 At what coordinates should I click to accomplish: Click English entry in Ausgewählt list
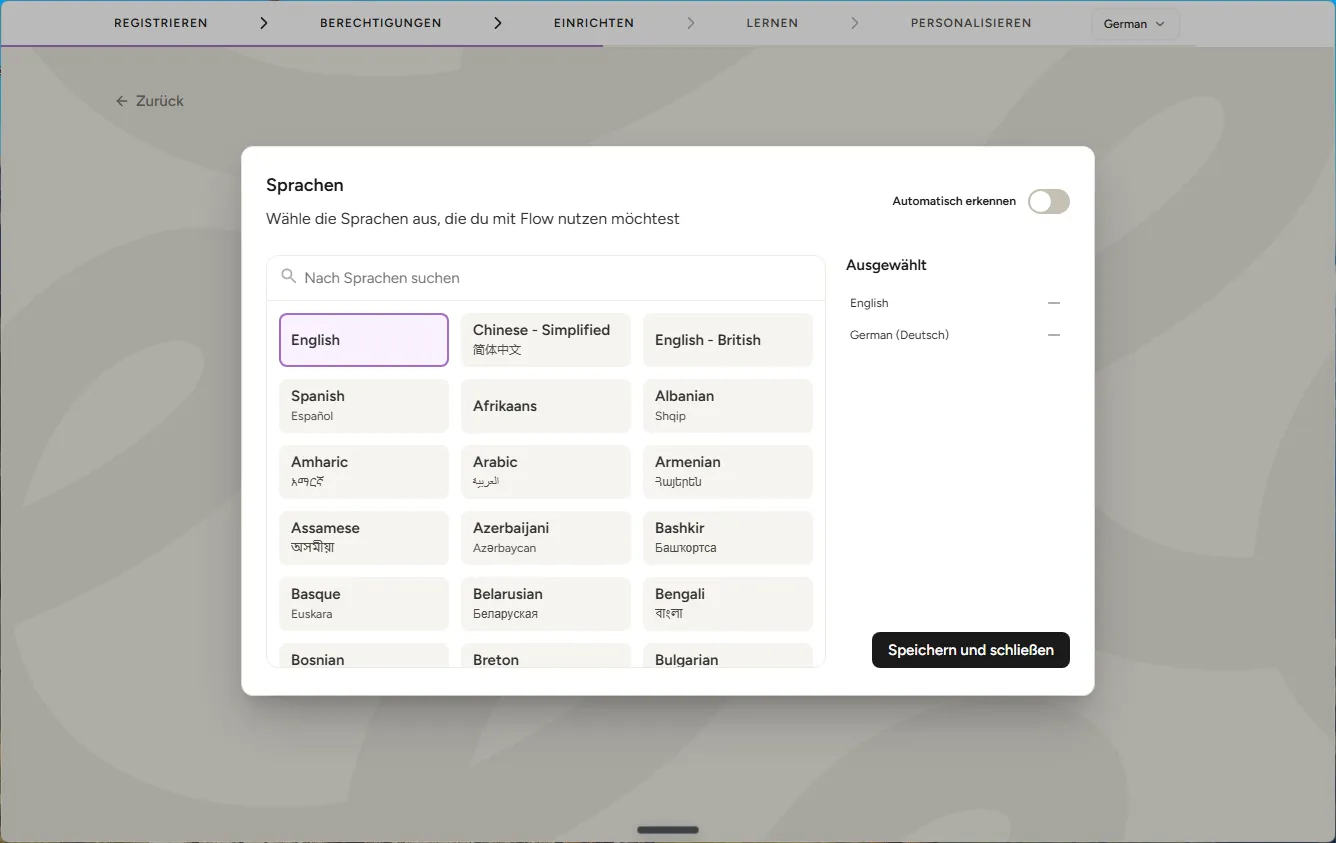[x=869, y=303]
